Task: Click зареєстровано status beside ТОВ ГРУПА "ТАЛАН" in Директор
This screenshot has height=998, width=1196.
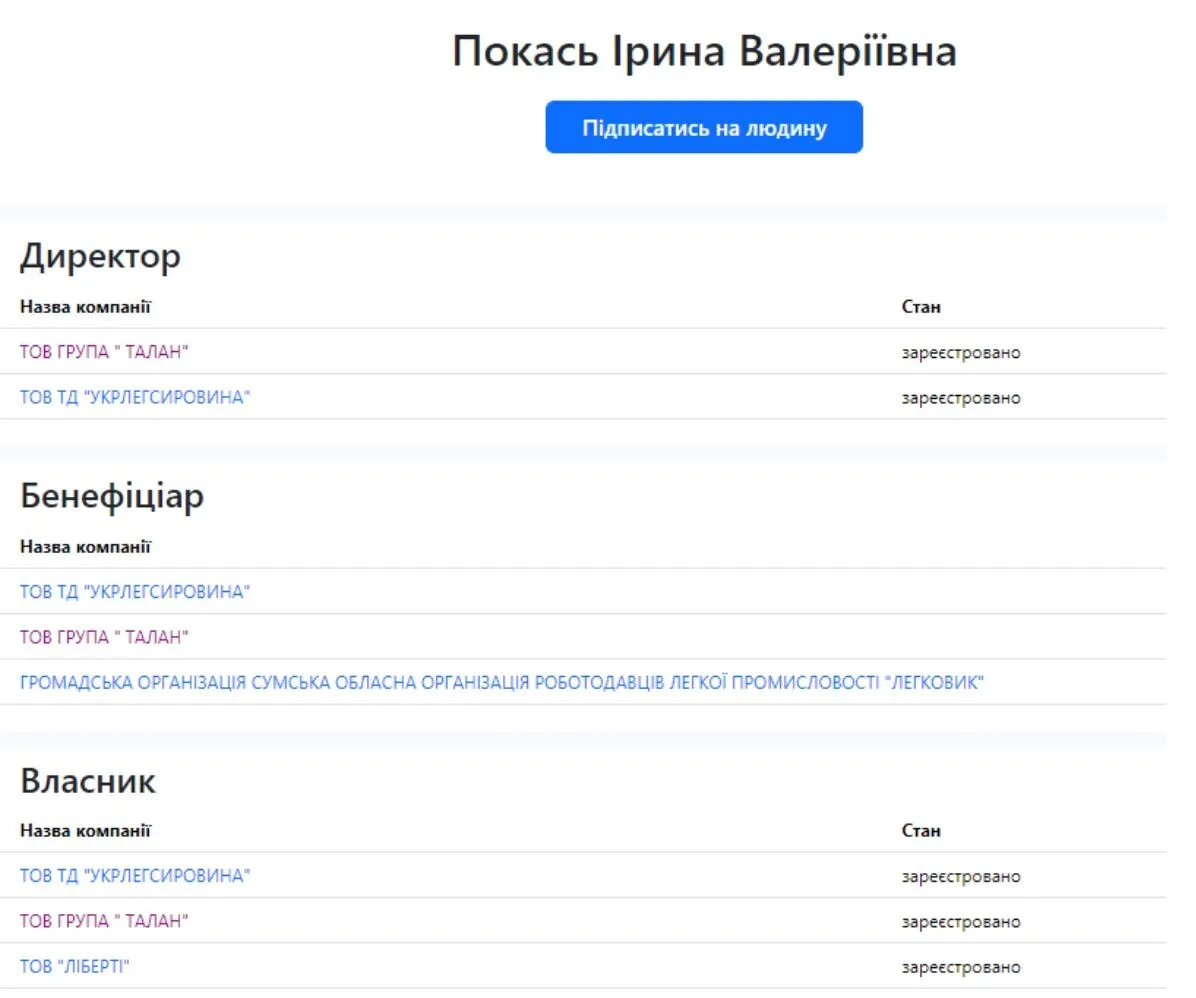Action: (x=962, y=352)
